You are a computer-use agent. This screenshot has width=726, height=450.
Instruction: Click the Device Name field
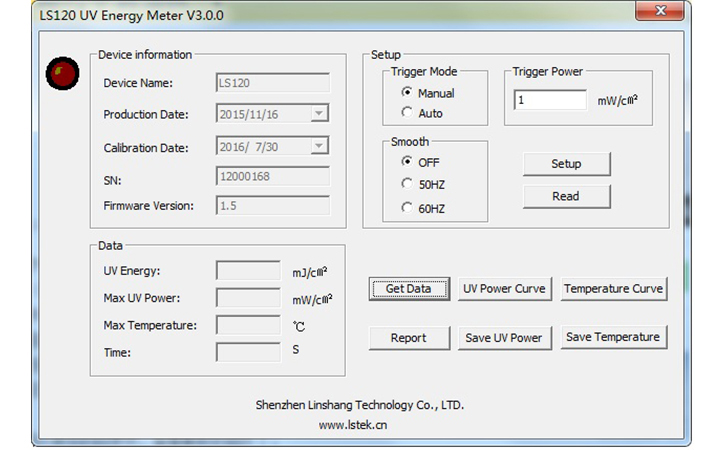coord(272,84)
